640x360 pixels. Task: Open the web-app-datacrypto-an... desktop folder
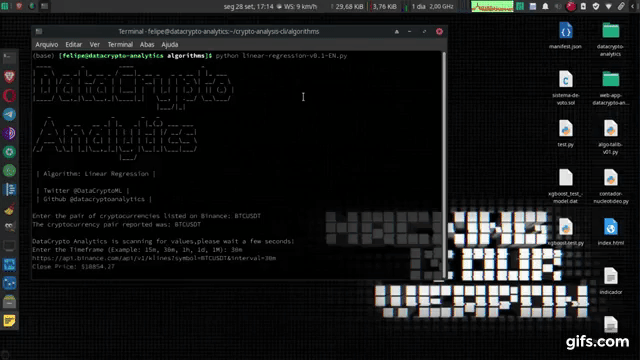coord(611,88)
